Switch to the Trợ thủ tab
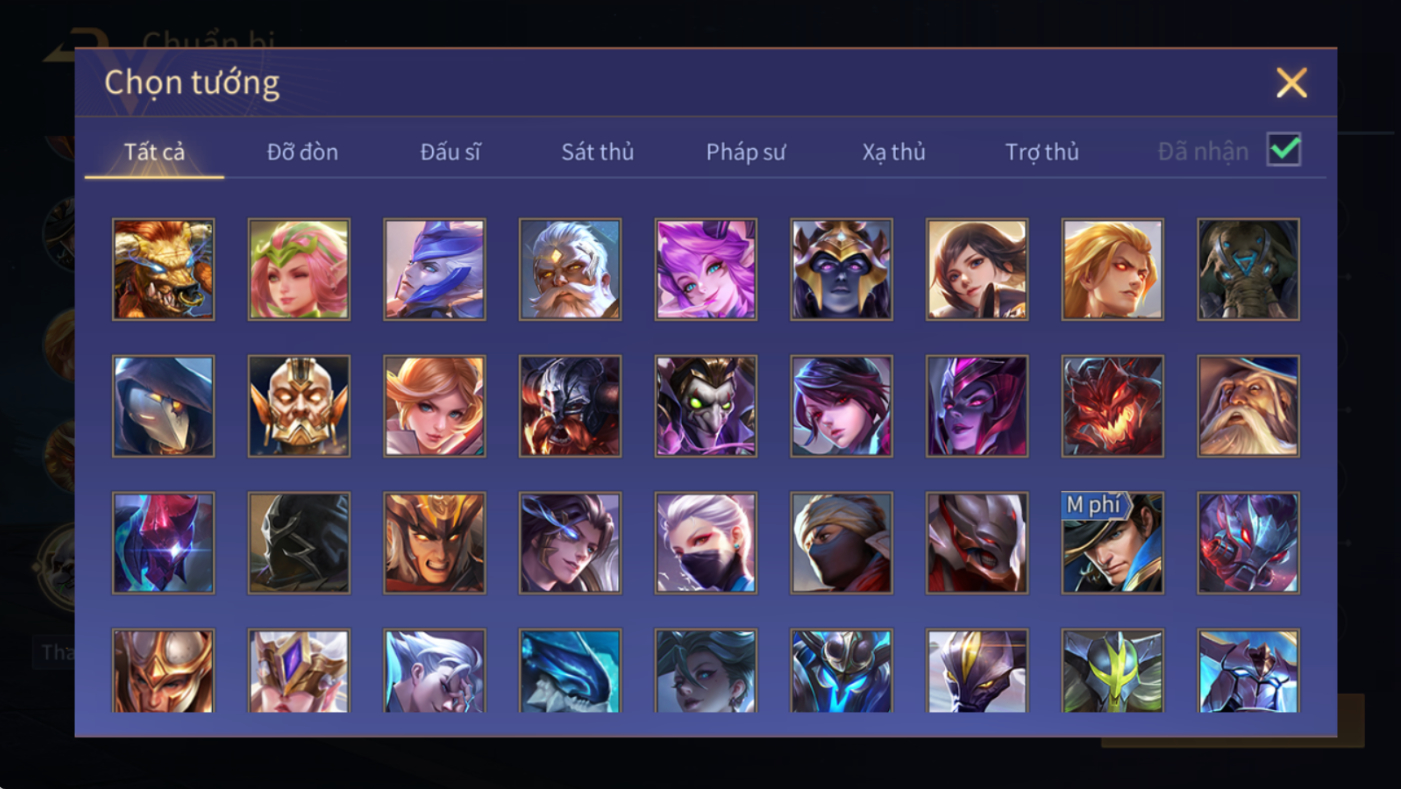This screenshot has width=1401, height=789. pyautogui.click(x=1042, y=152)
